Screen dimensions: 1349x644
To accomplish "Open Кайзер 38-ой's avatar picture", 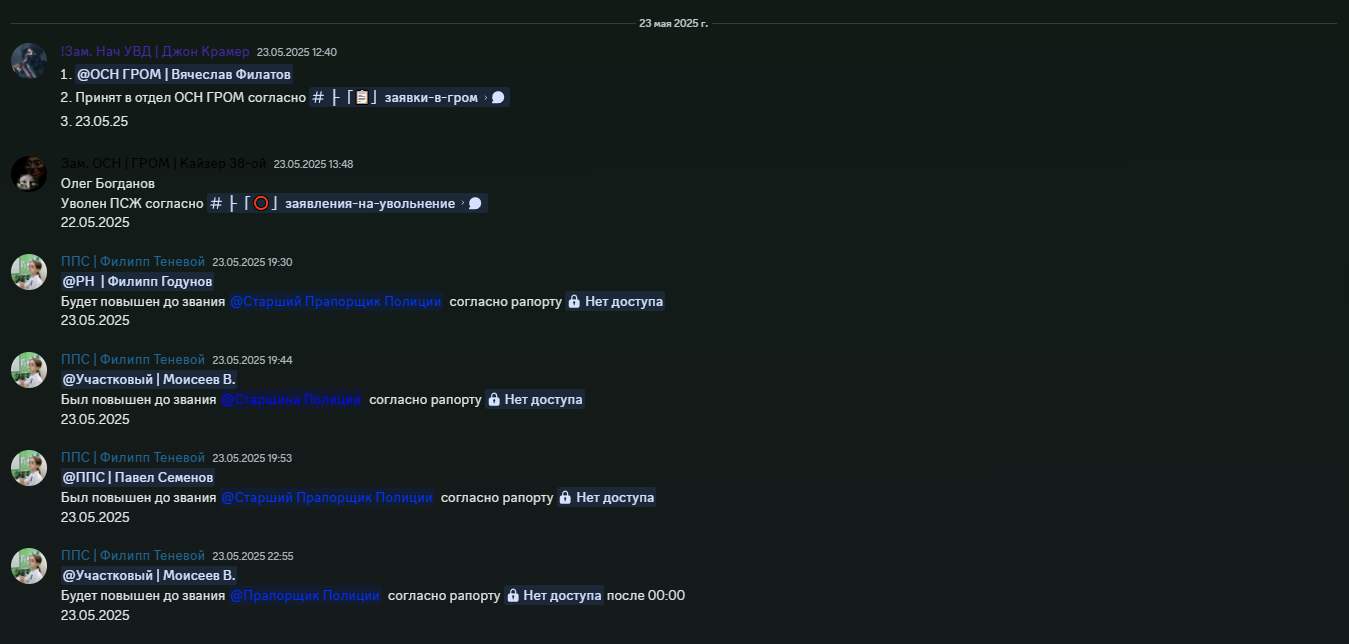I will pyautogui.click(x=29, y=173).
